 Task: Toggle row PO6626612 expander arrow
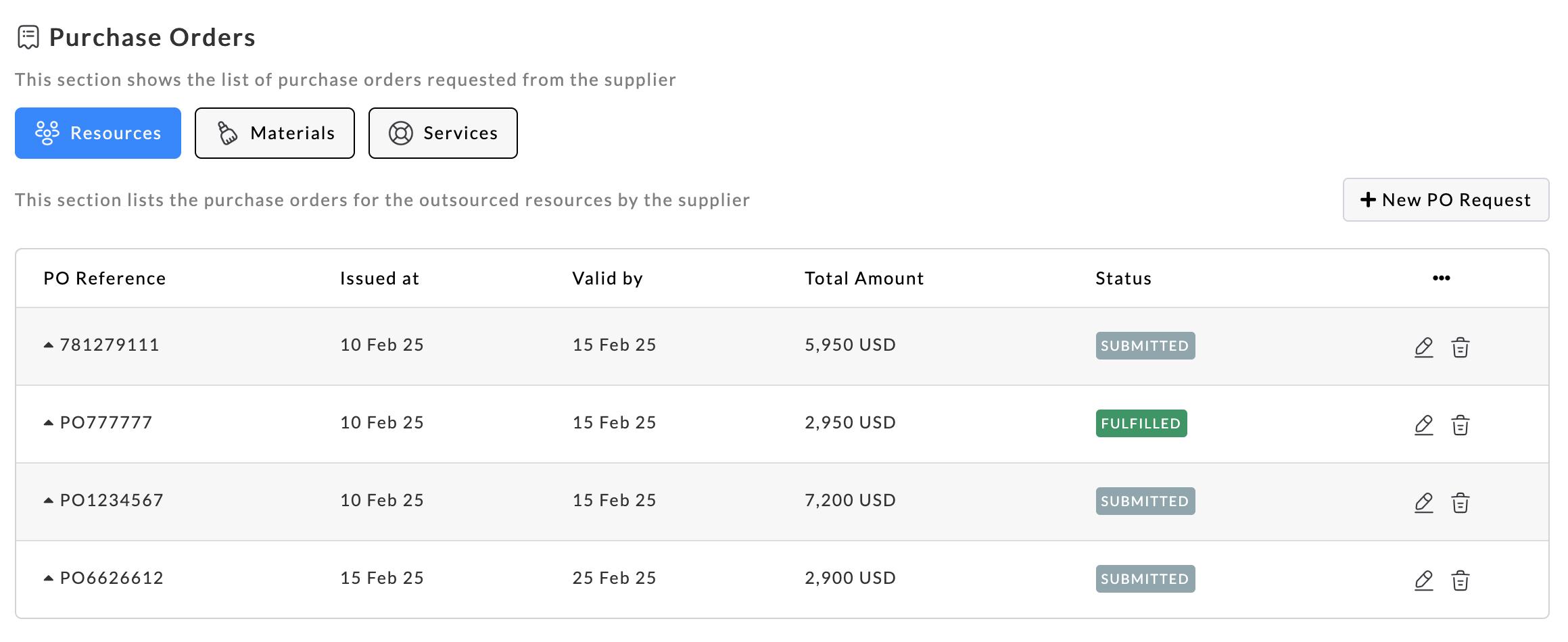pyautogui.click(x=49, y=578)
